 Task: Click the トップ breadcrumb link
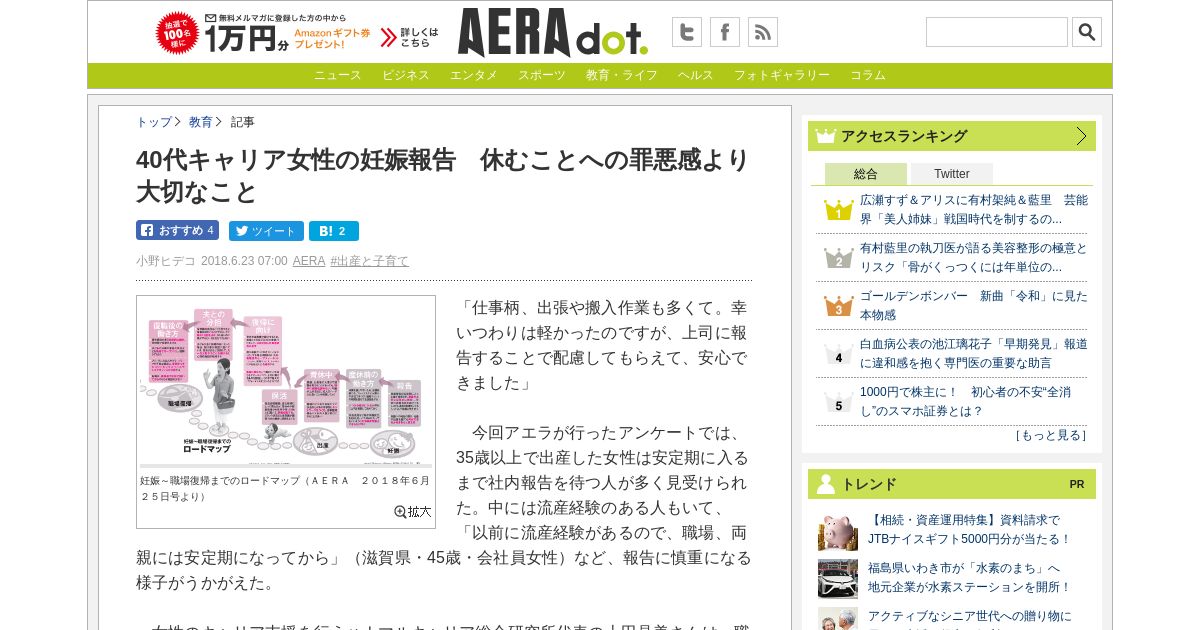(154, 122)
